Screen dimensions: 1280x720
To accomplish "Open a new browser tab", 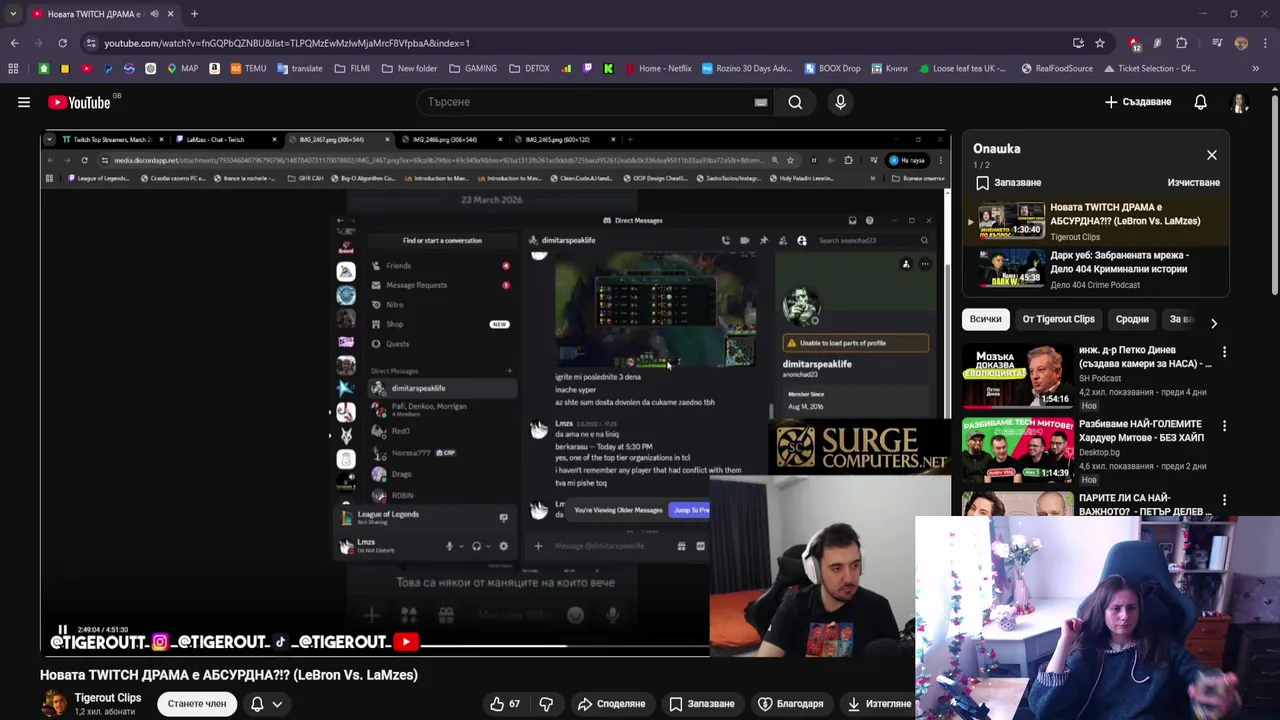I will coord(194,14).
